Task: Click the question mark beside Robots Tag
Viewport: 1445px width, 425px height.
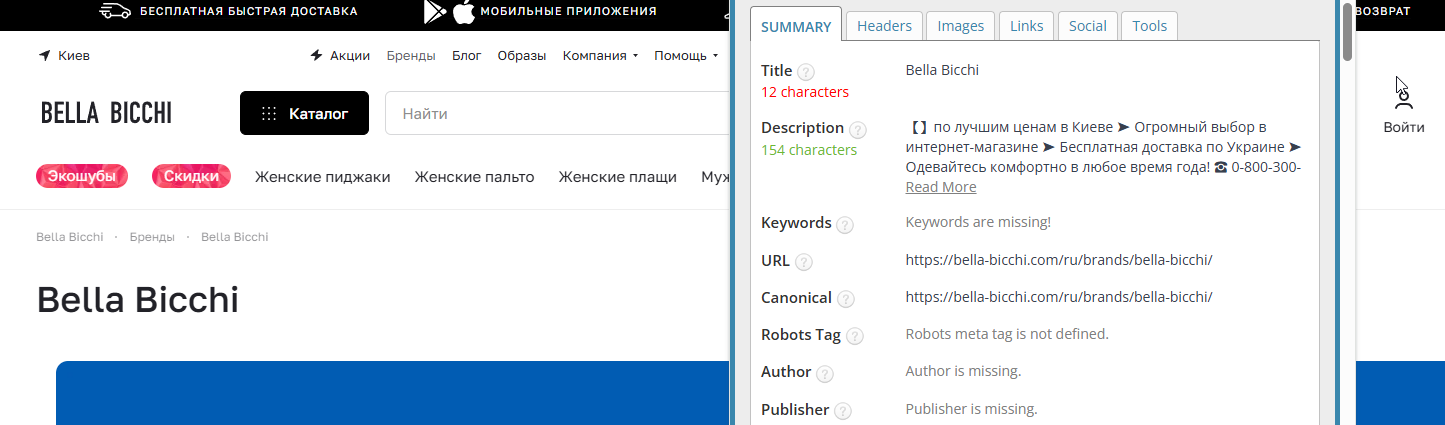Action: [x=854, y=337]
